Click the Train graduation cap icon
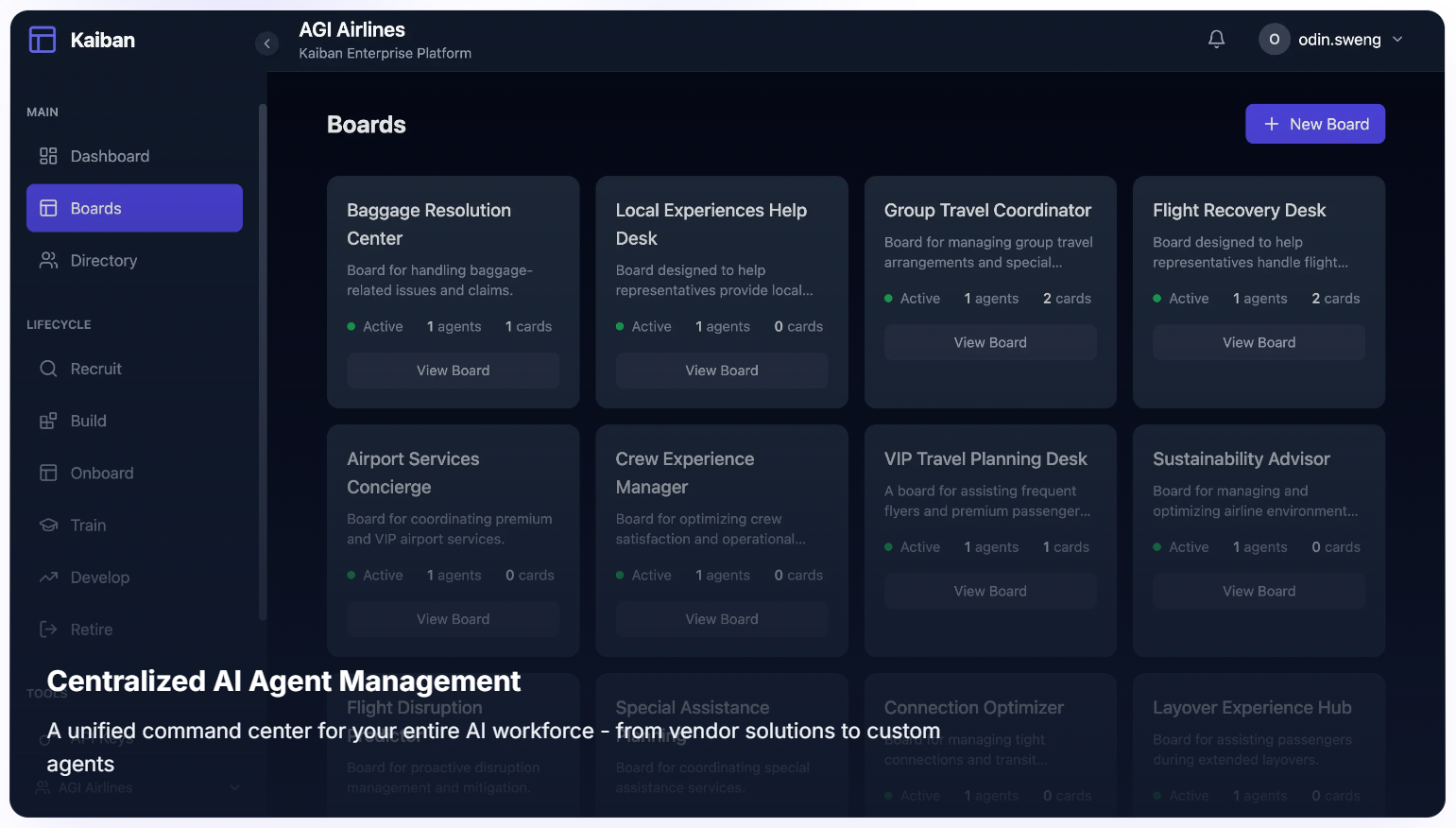The height and width of the screenshot is (828, 1456). point(48,526)
